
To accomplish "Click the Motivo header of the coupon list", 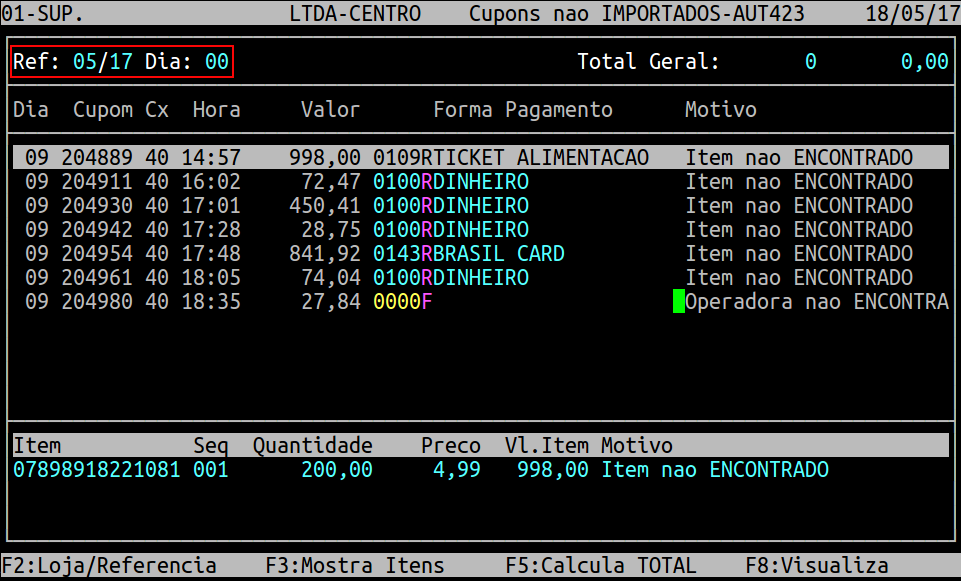I will tap(721, 110).
